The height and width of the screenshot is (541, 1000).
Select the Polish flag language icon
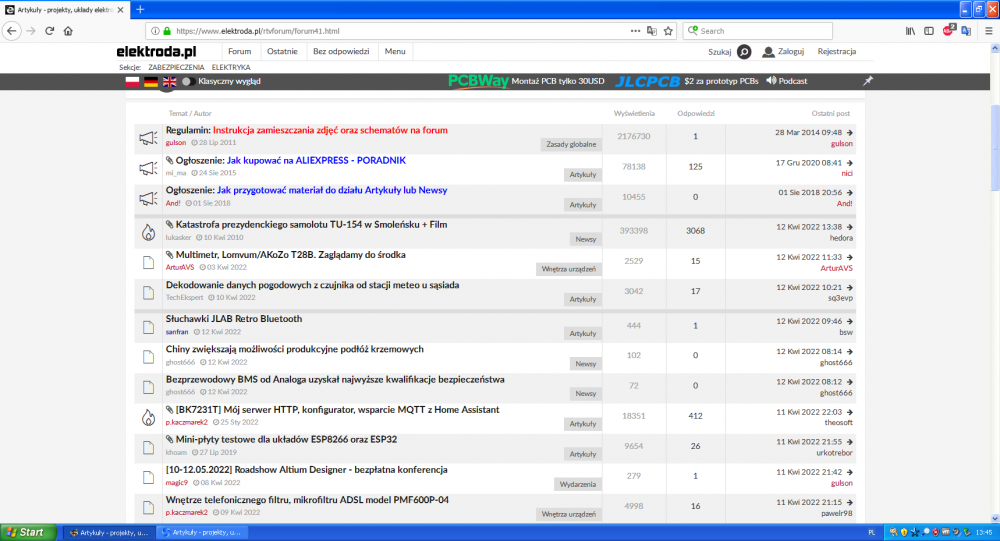[x=132, y=82]
